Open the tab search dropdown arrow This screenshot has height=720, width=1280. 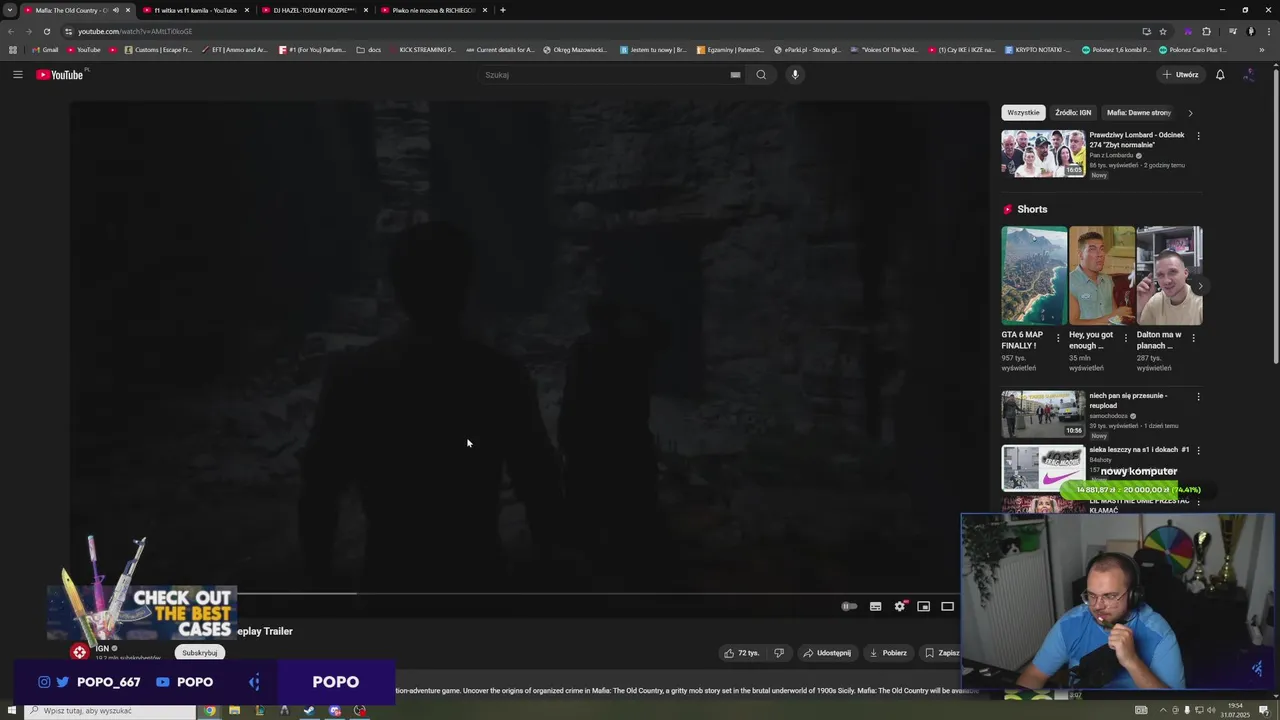point(10,10)
